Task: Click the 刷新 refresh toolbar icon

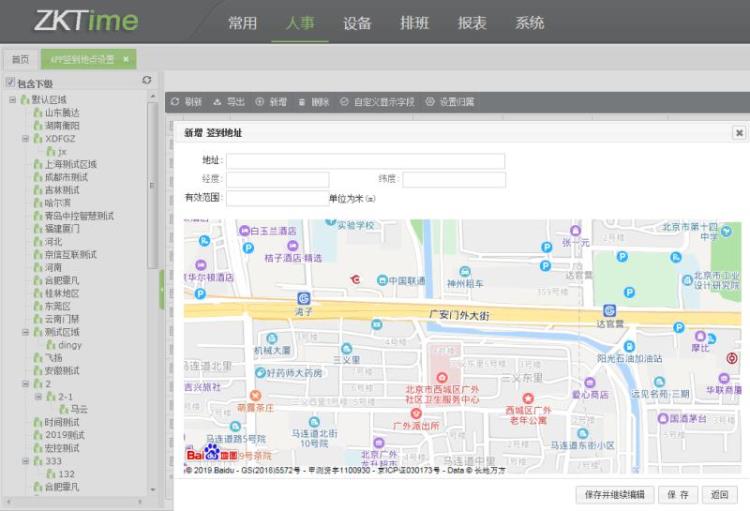Action: (175, 102)
